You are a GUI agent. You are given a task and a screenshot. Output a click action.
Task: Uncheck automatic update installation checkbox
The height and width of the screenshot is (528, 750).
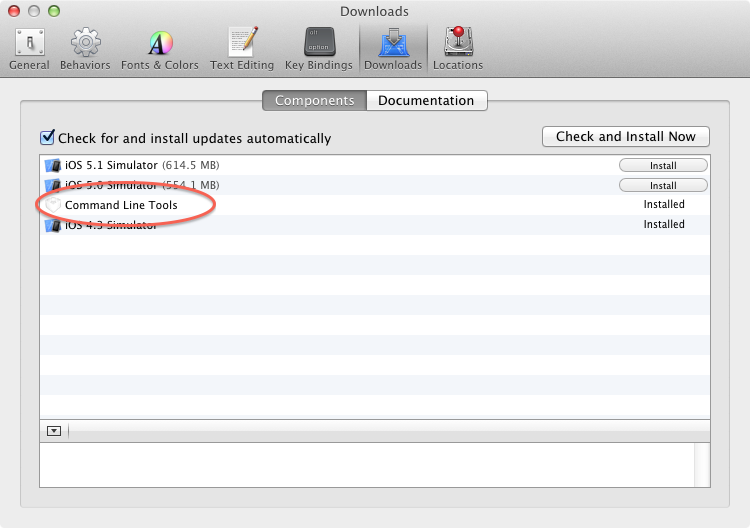(x=47, y=138)
